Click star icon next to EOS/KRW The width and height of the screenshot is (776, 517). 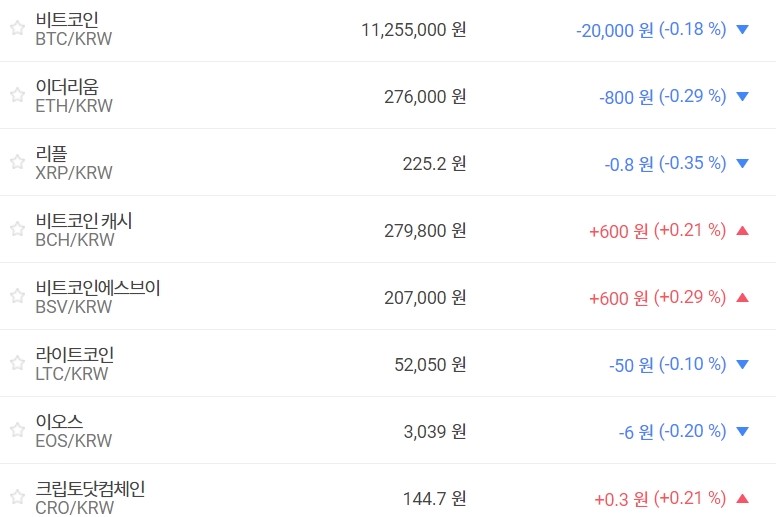(17, 431)
